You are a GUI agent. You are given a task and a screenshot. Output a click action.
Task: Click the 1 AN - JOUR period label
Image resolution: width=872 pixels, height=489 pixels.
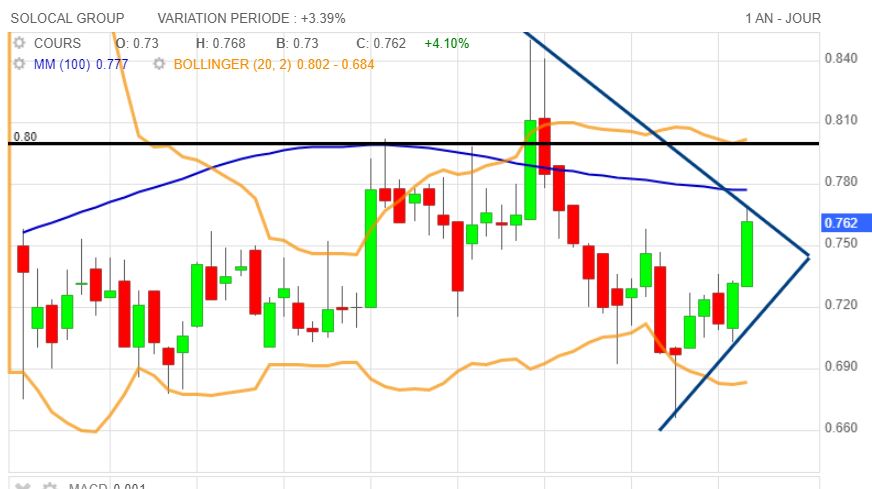783,18
